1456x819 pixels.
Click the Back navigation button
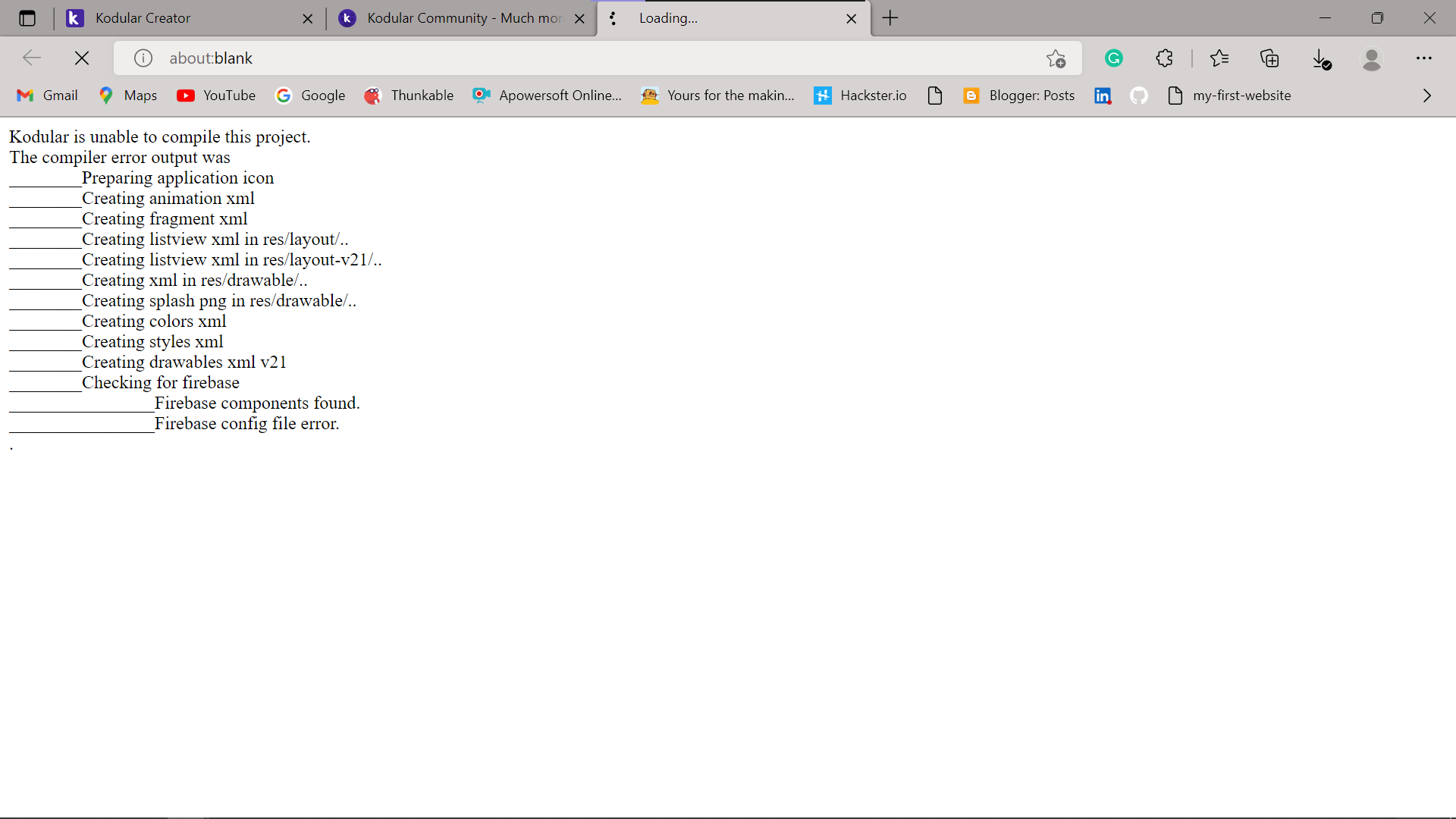coord(31,58)
